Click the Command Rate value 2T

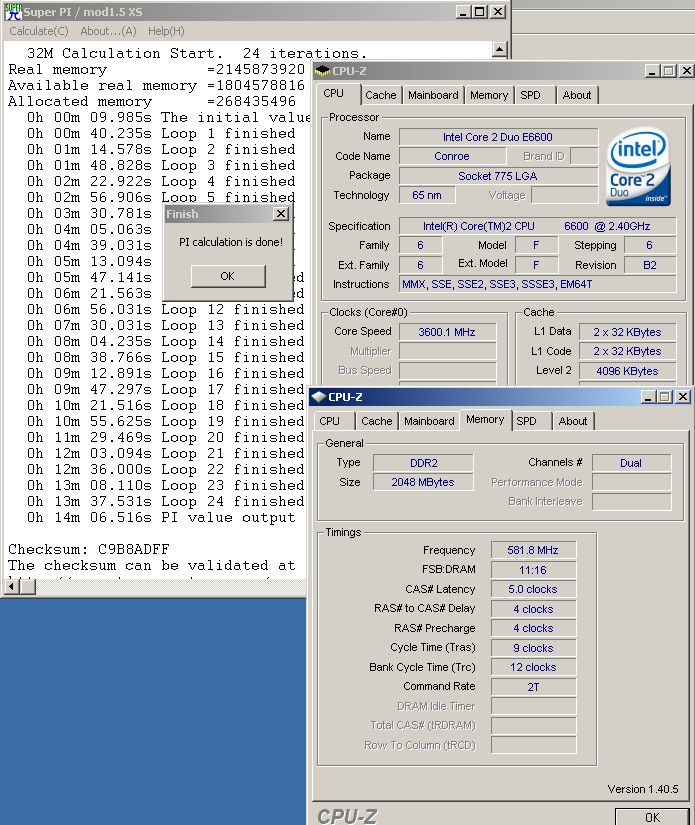click(x=533, y=687)
